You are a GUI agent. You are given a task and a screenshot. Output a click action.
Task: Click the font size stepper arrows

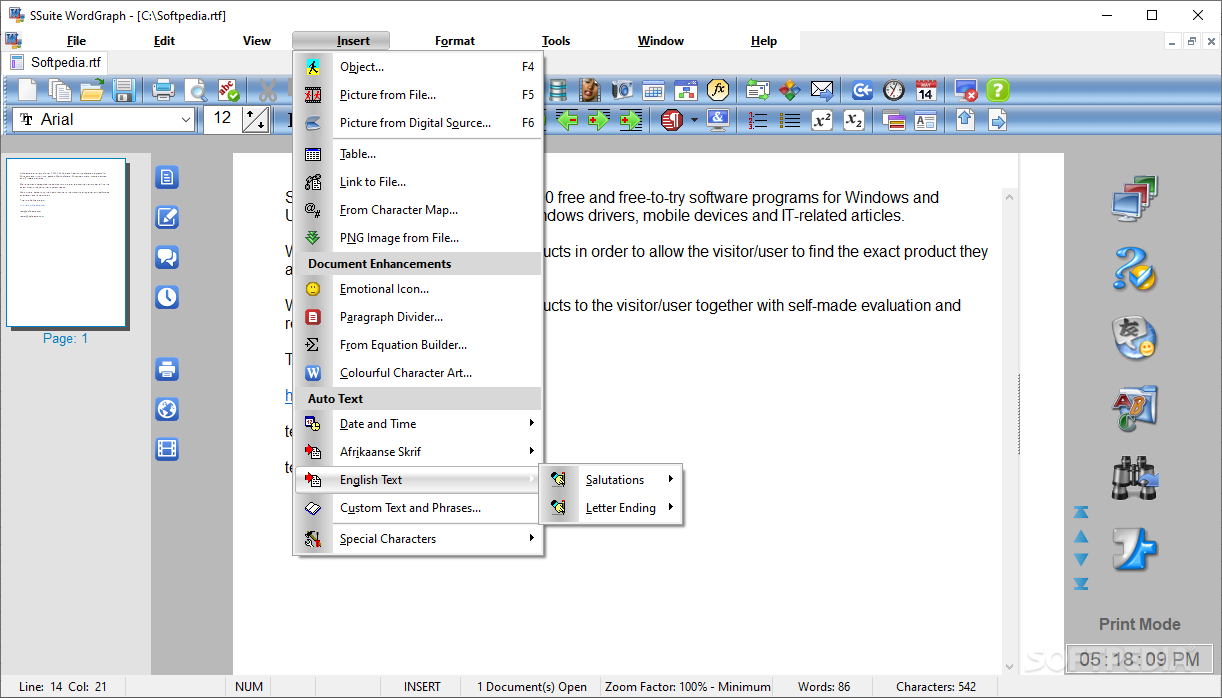pos(256,120)
